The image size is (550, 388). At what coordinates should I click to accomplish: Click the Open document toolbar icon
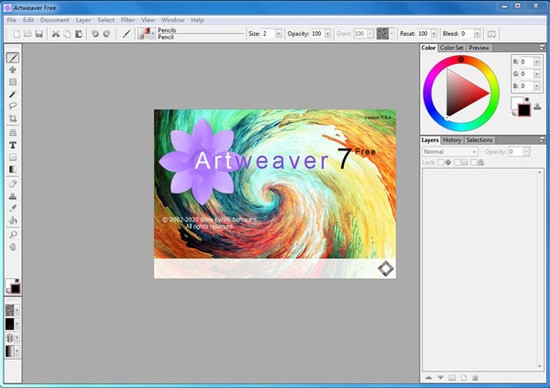click(28, 34)
